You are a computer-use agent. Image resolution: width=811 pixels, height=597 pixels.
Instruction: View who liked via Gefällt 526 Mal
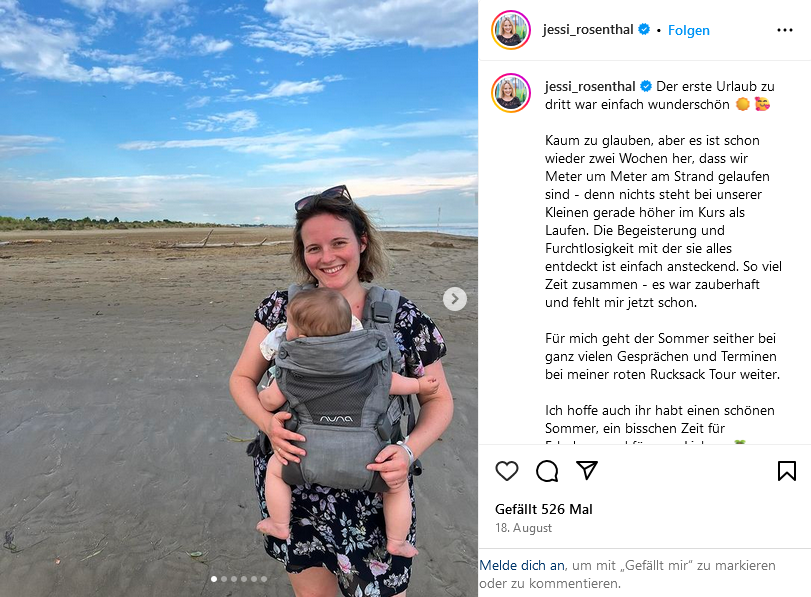tap(544, 510)
